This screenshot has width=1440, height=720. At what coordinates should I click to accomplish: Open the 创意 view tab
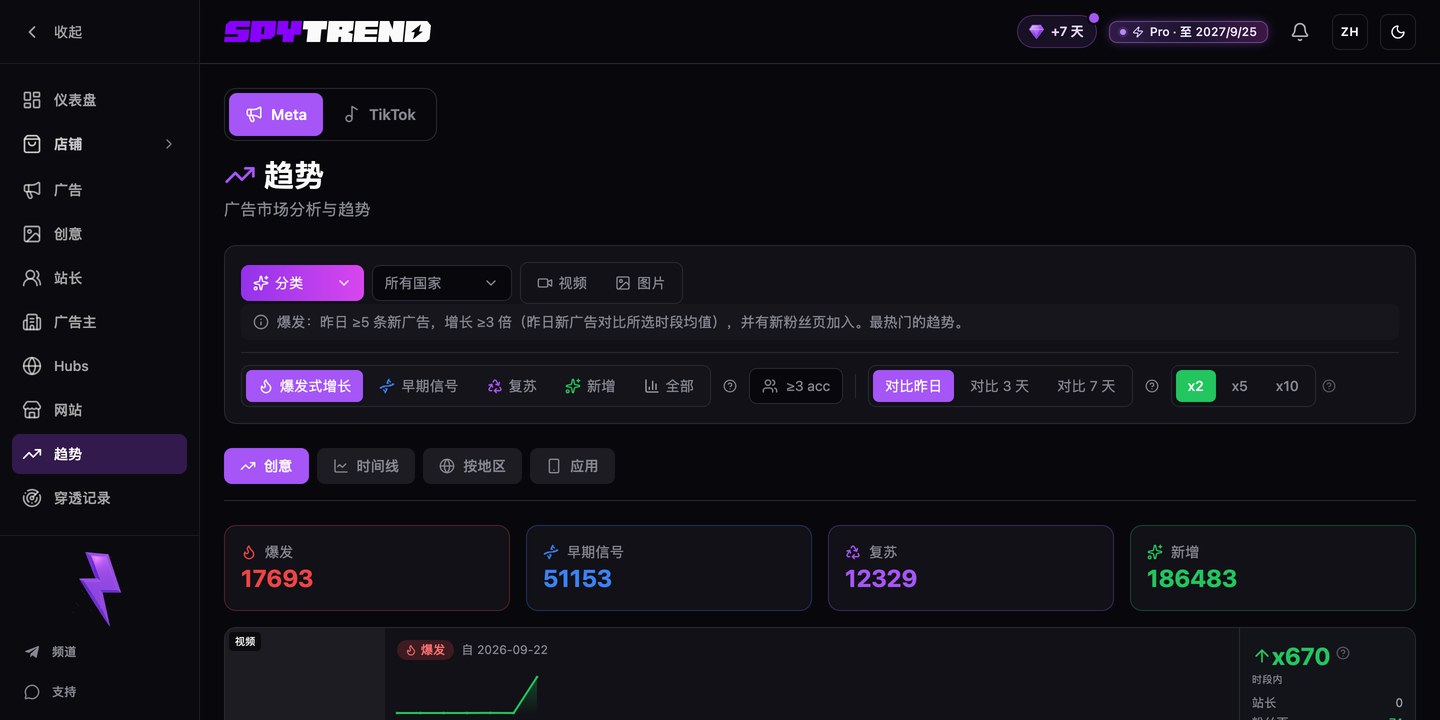[x=266, y=466]
